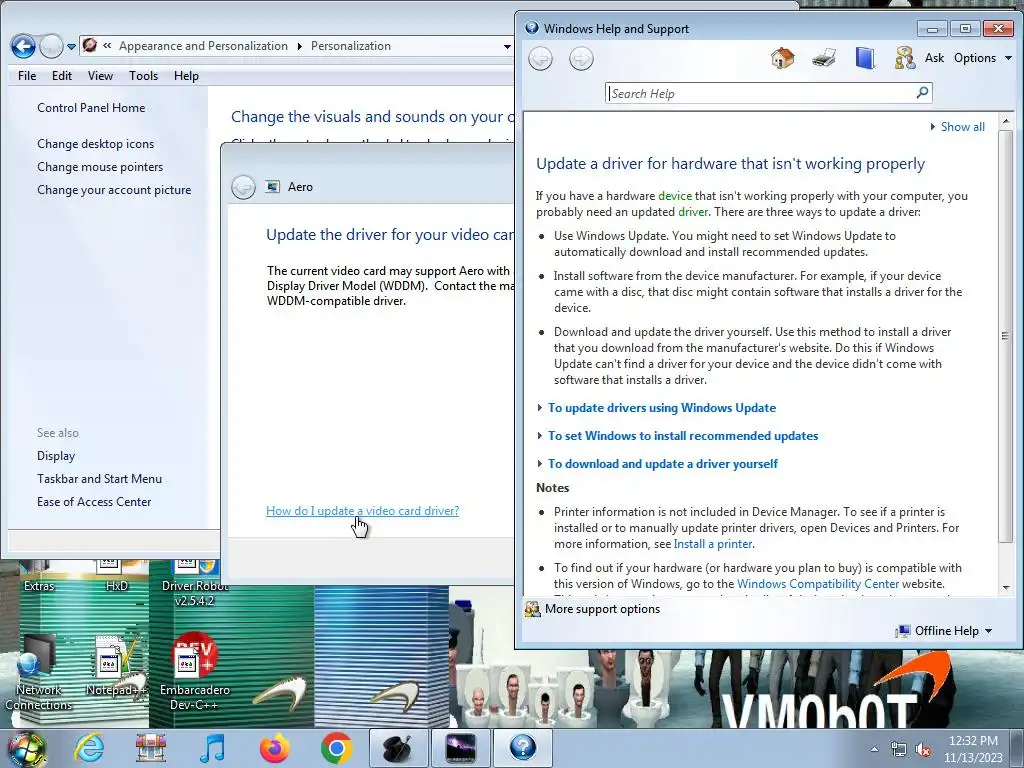Show hidden tray icons arrow
The width and height of the screenshot is (1024, 768).
pyautogui.click(x=874, y=749)
